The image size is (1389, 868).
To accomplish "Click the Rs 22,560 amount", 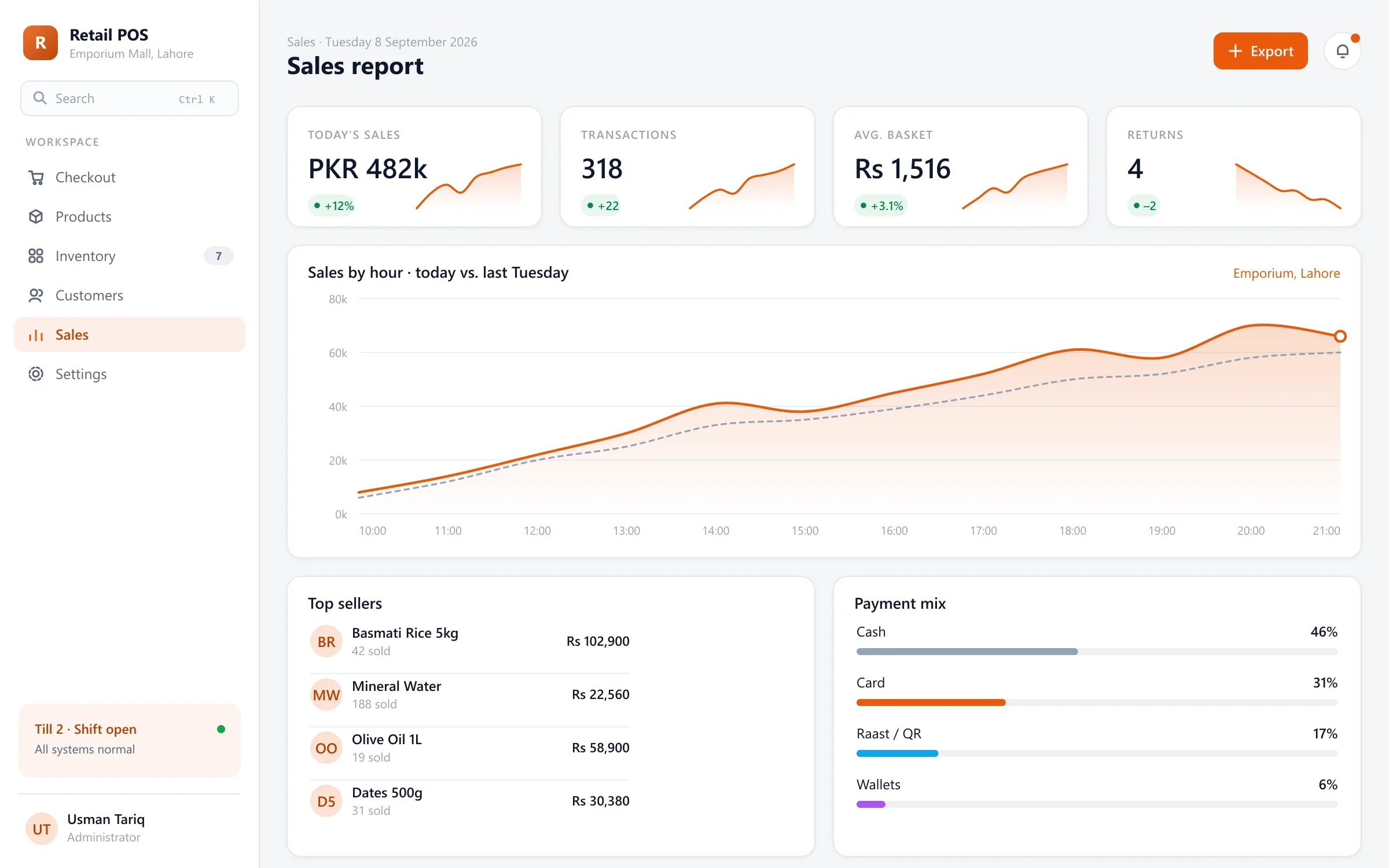I will click(601, 694).
